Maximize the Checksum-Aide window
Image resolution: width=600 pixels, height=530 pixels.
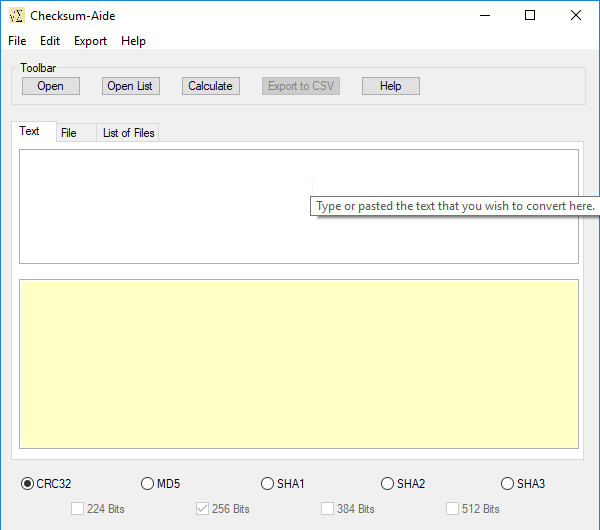tap(530, 15)
